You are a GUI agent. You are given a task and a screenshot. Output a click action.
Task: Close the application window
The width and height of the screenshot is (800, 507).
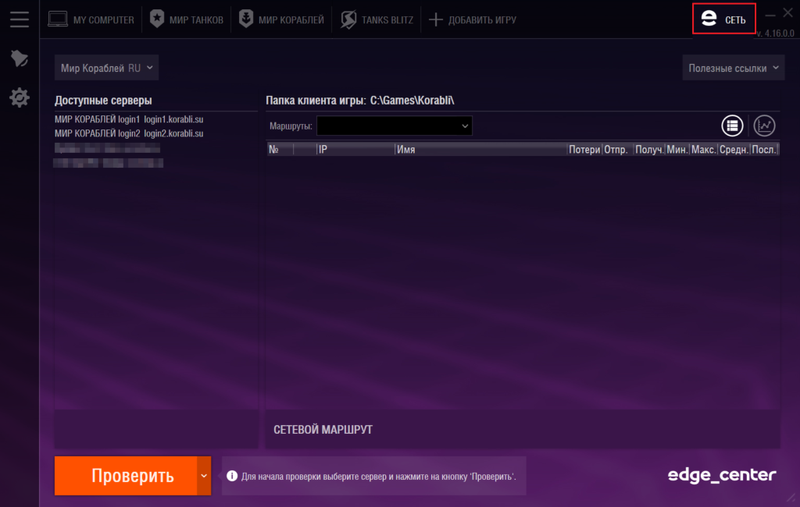[788, 14]
